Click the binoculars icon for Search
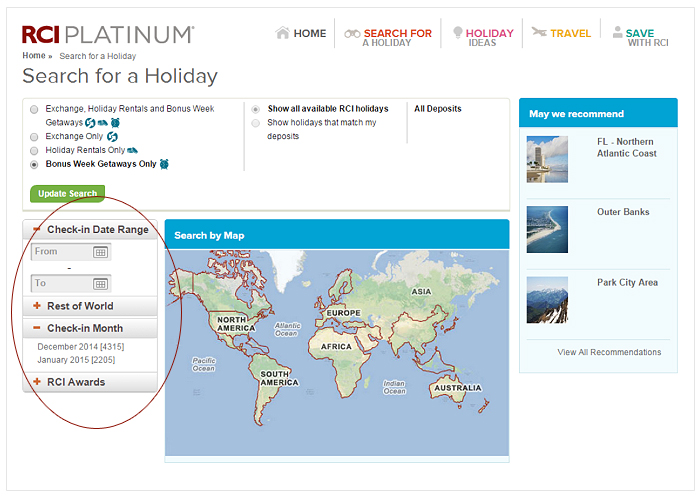This screenshot has width=700, height=500. 352,33
